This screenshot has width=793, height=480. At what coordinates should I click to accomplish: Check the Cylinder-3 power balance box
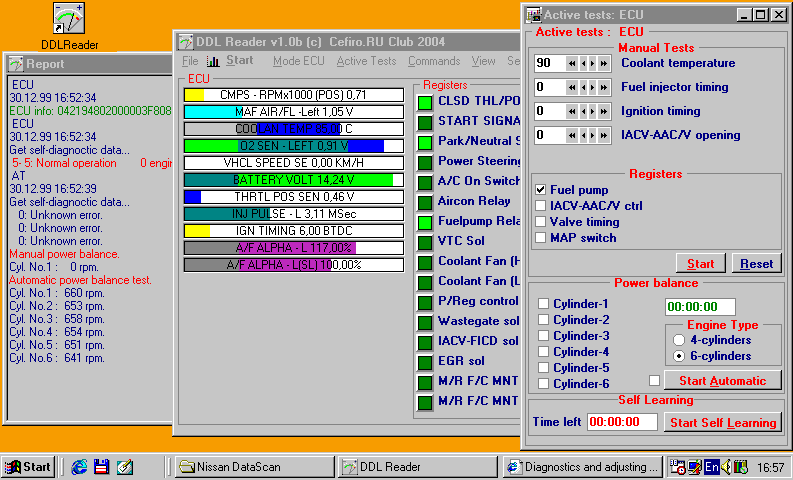point(544,336)
